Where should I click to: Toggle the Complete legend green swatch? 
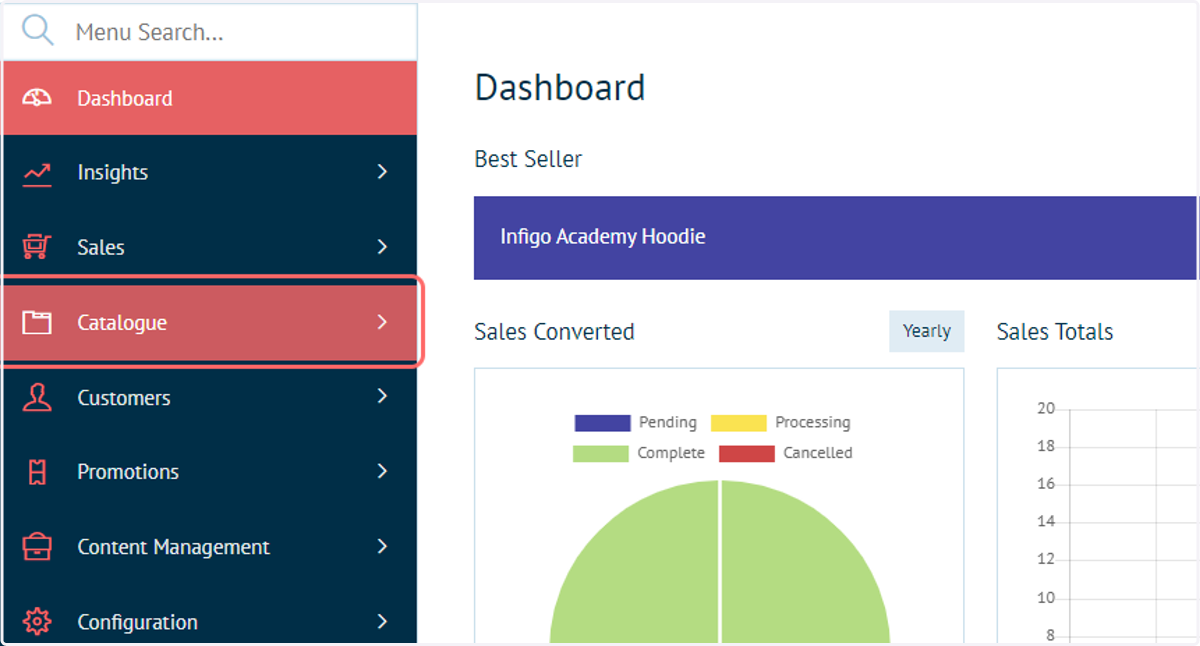tap(601, 453)
